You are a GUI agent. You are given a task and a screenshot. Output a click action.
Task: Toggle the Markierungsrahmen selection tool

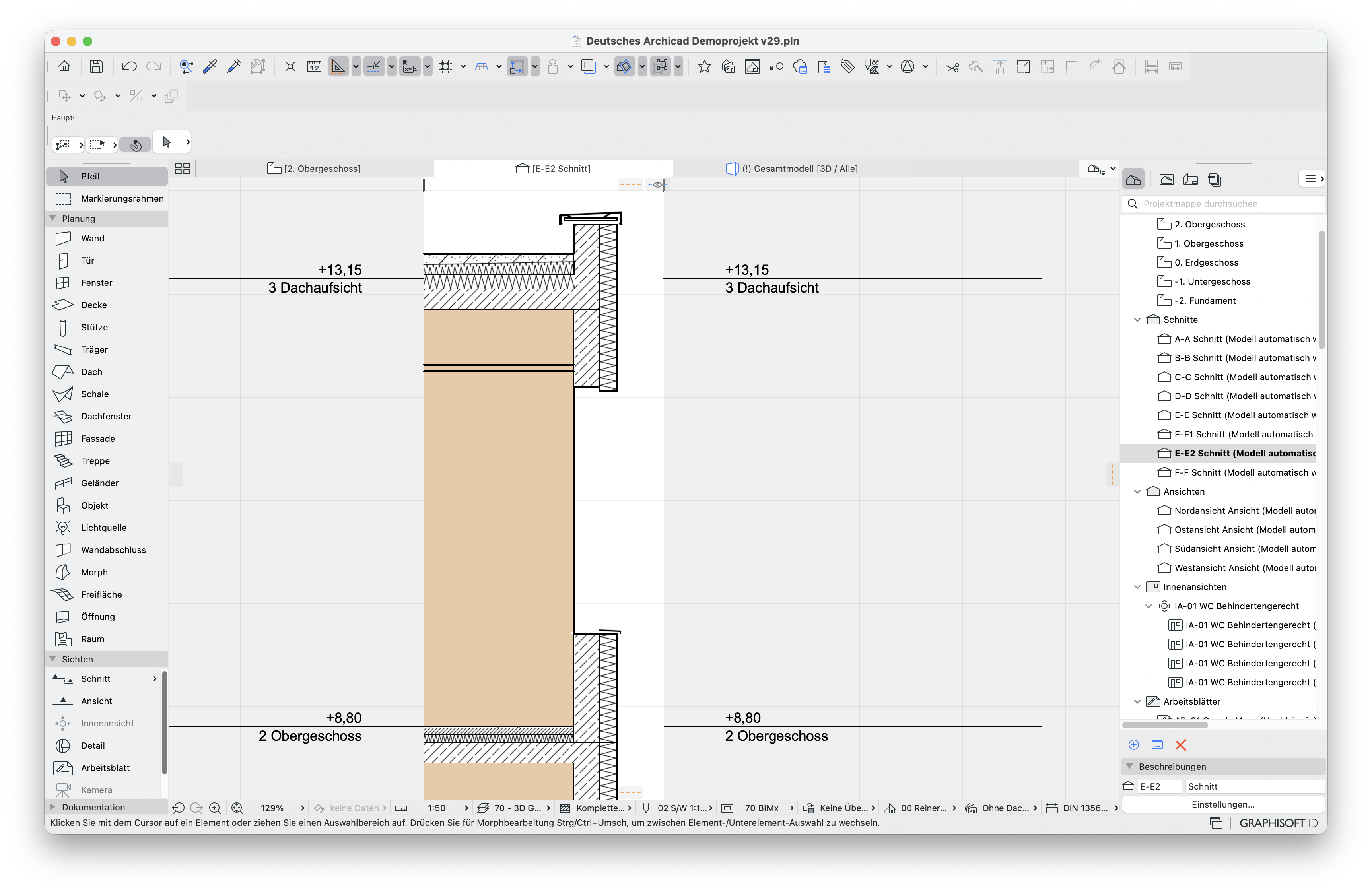(x=107, y=198)
